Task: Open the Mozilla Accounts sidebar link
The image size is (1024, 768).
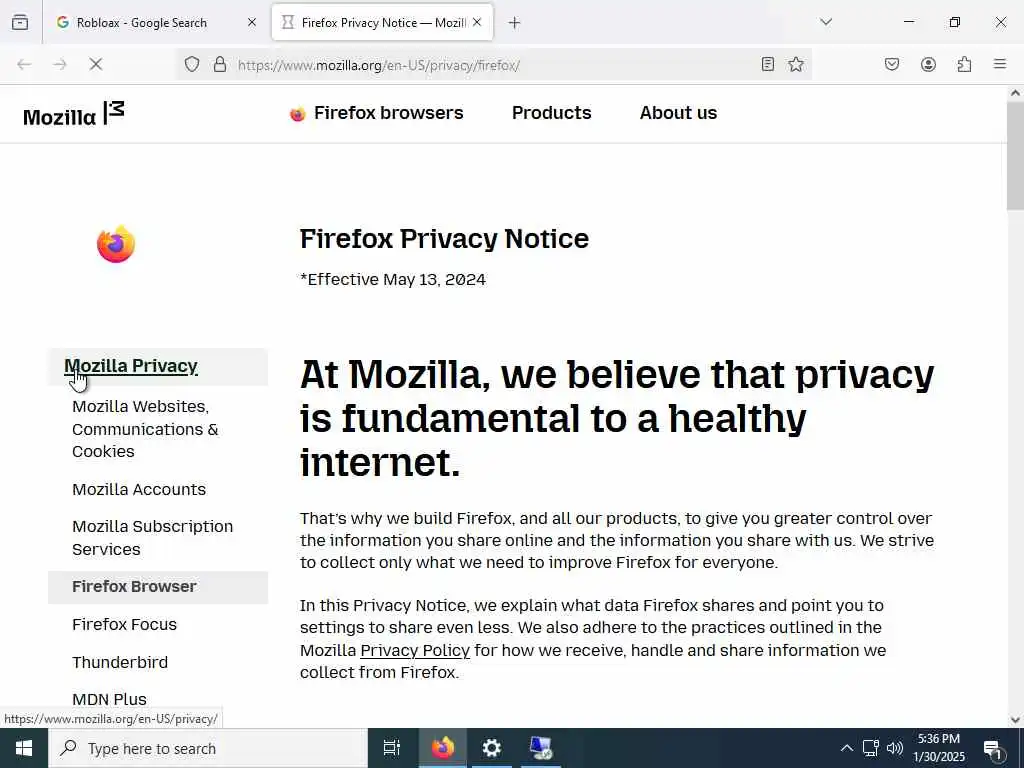Action: 139,489
